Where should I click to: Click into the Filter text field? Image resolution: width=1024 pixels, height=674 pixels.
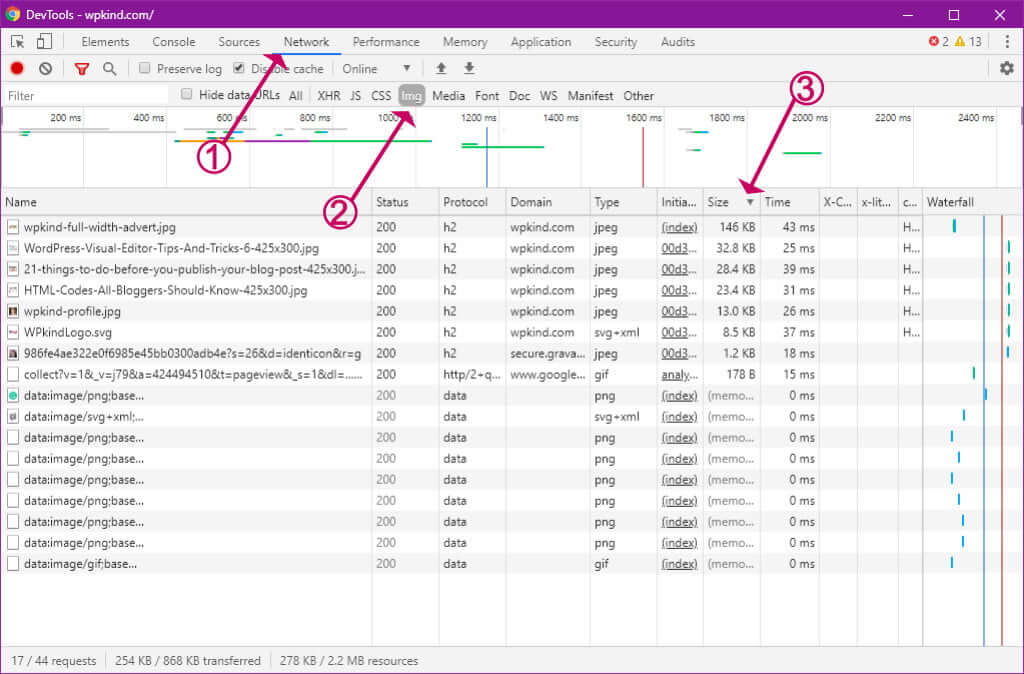(x=85, y=96)
